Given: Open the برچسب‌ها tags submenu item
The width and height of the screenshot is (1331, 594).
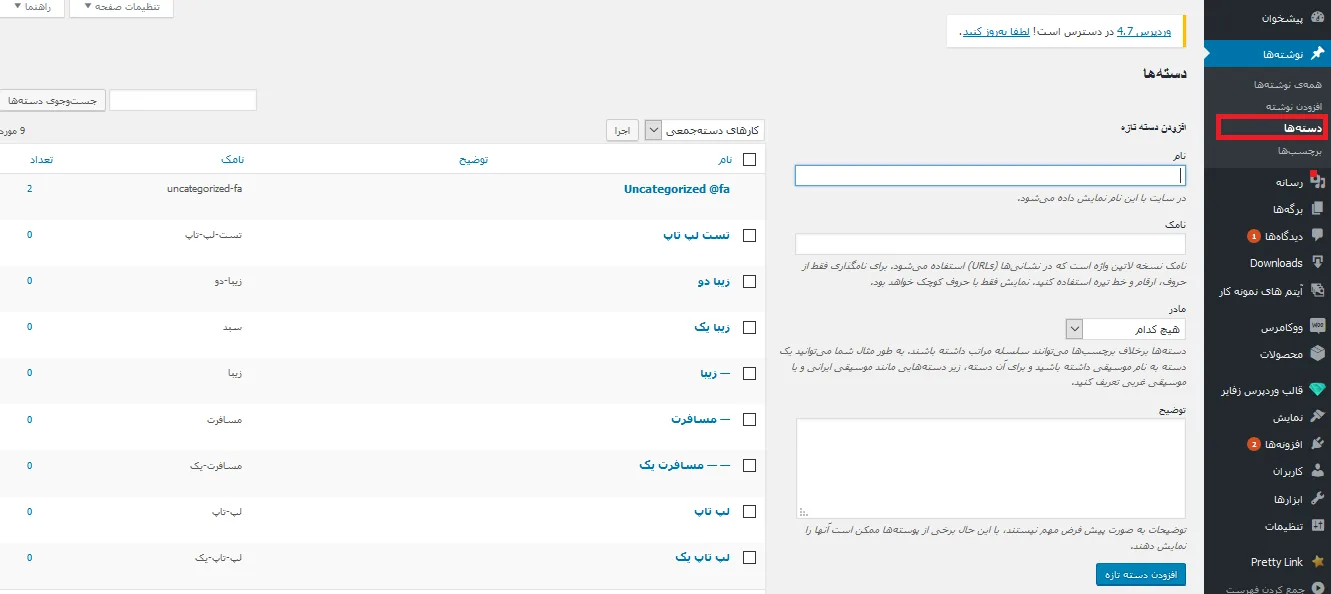Looking at the screenshot, I should click(1300, 151).
